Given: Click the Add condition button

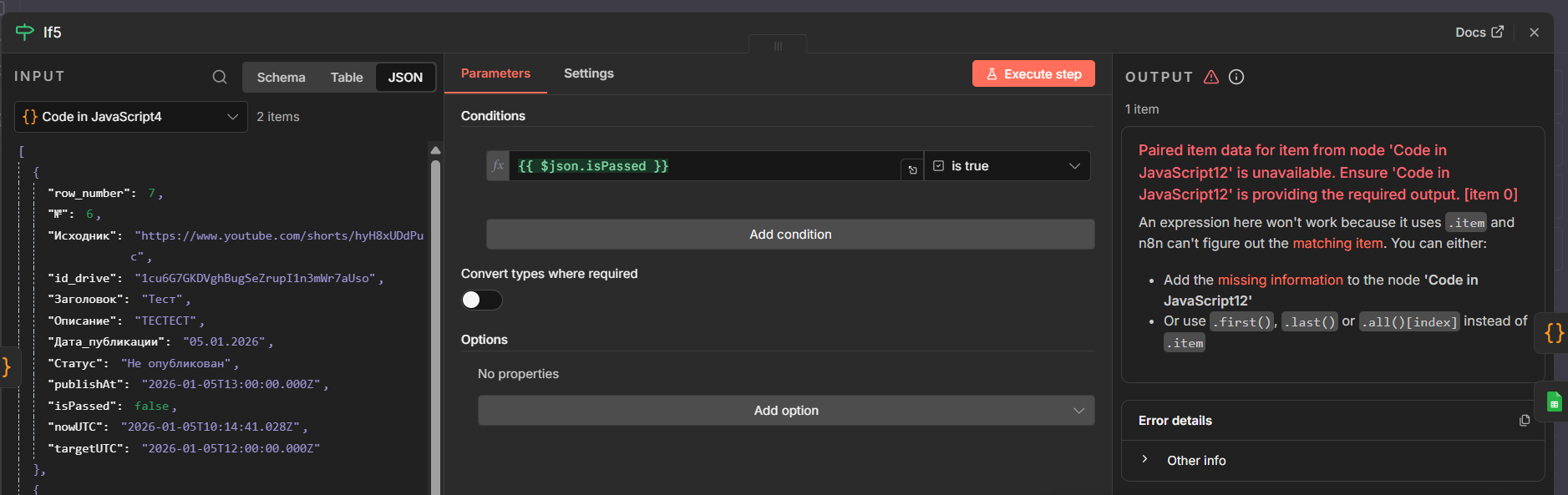Looking at the screenshot, I should pyautogui.click(x=789, y=235).
